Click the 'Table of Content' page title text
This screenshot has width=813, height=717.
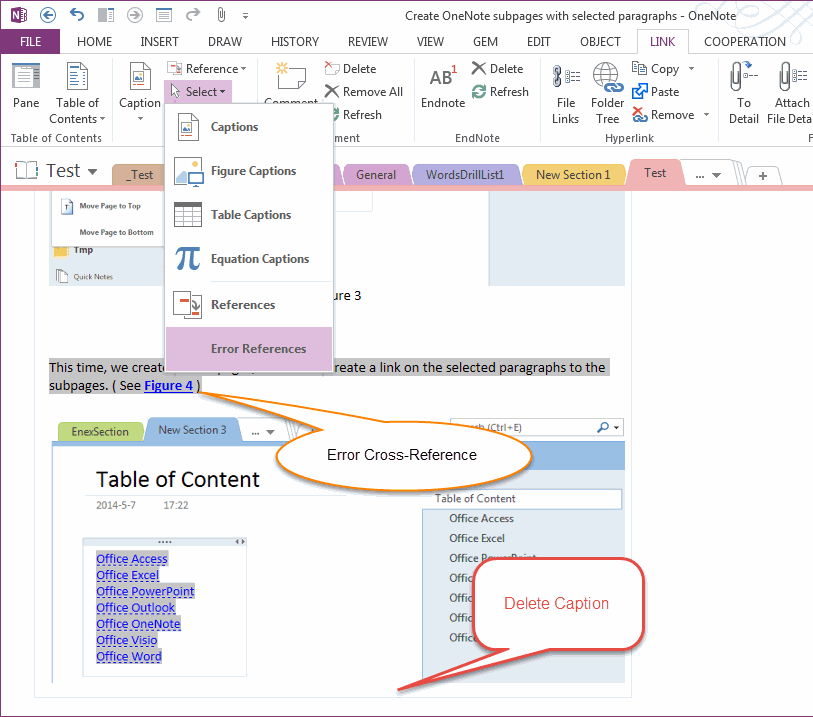pyautogui.click(x=178, y=480)
